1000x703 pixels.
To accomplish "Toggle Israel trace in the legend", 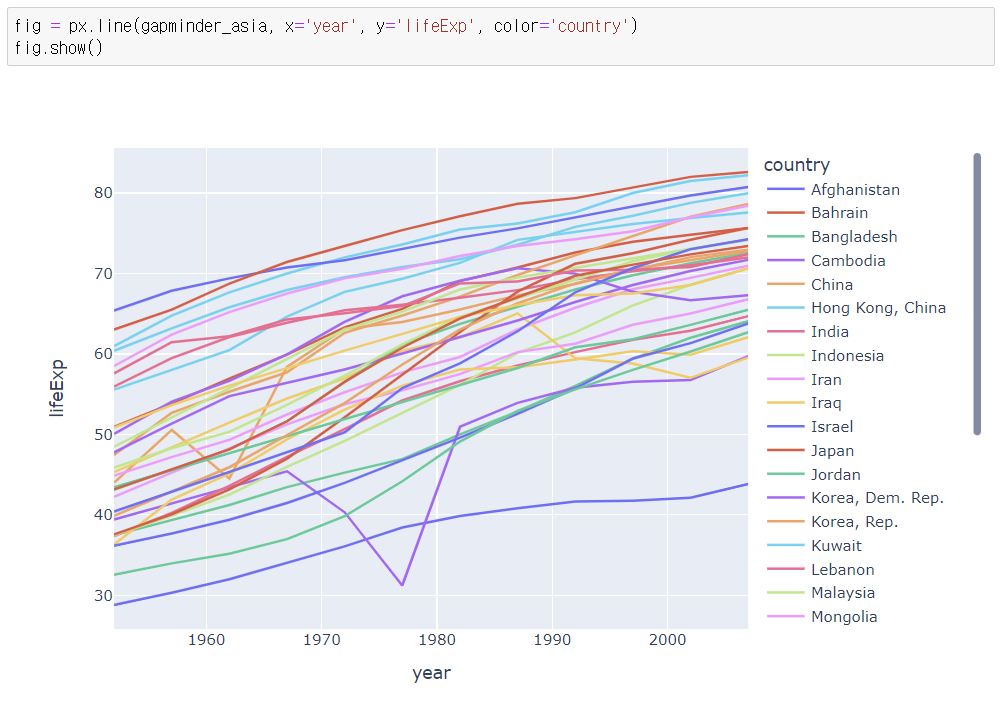I will click(x=811, y=427).
